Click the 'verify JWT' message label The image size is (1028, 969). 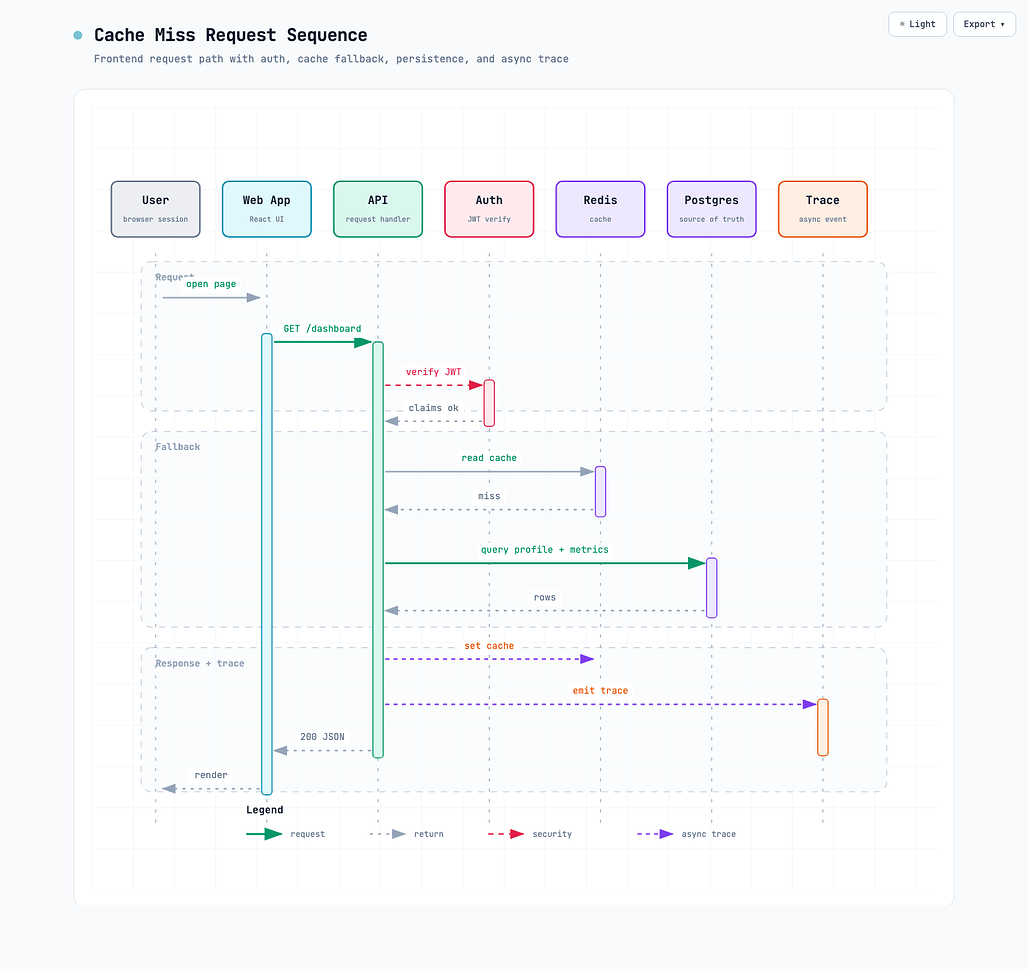433,372
